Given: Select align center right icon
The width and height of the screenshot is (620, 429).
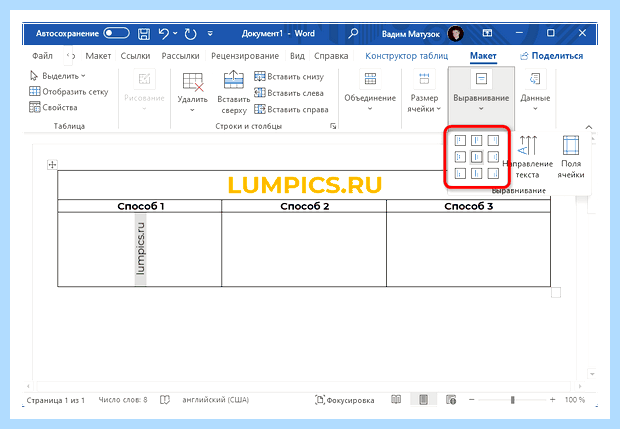Looking at the screenshot, I should (493, 157).
